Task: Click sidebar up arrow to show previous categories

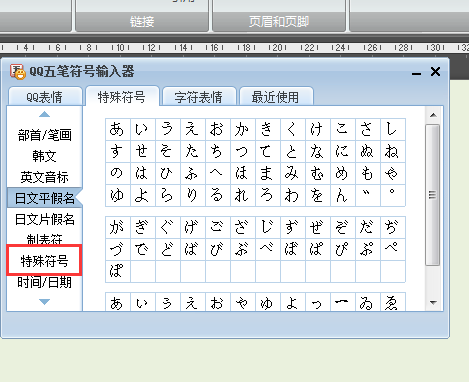Action: coord(44,115)
